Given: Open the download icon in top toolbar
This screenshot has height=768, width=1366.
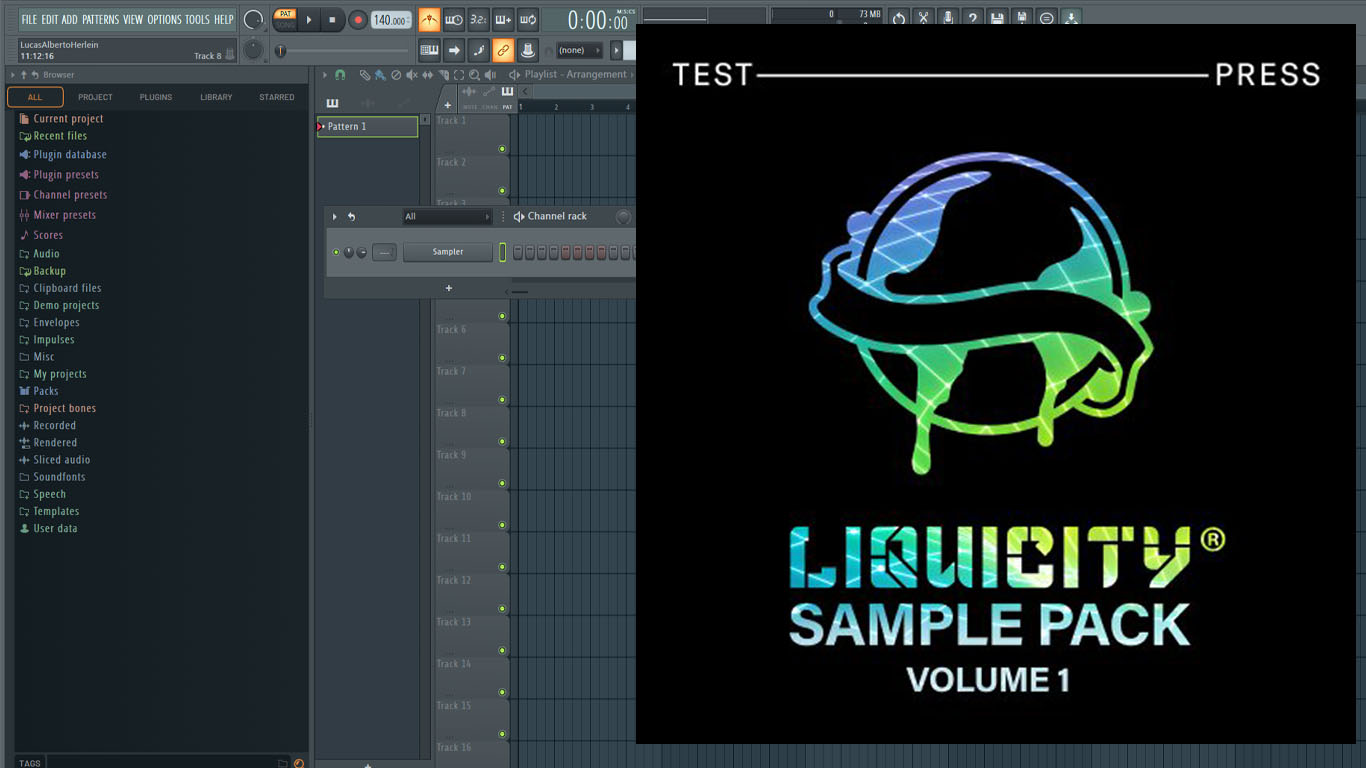Looking at the screenshot, I should [1071, 18].
